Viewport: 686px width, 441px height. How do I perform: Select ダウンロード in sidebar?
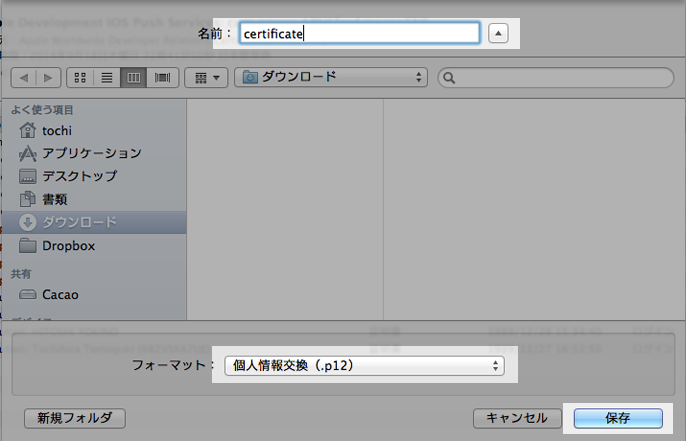pyautogui.click(x=94, y=222)
